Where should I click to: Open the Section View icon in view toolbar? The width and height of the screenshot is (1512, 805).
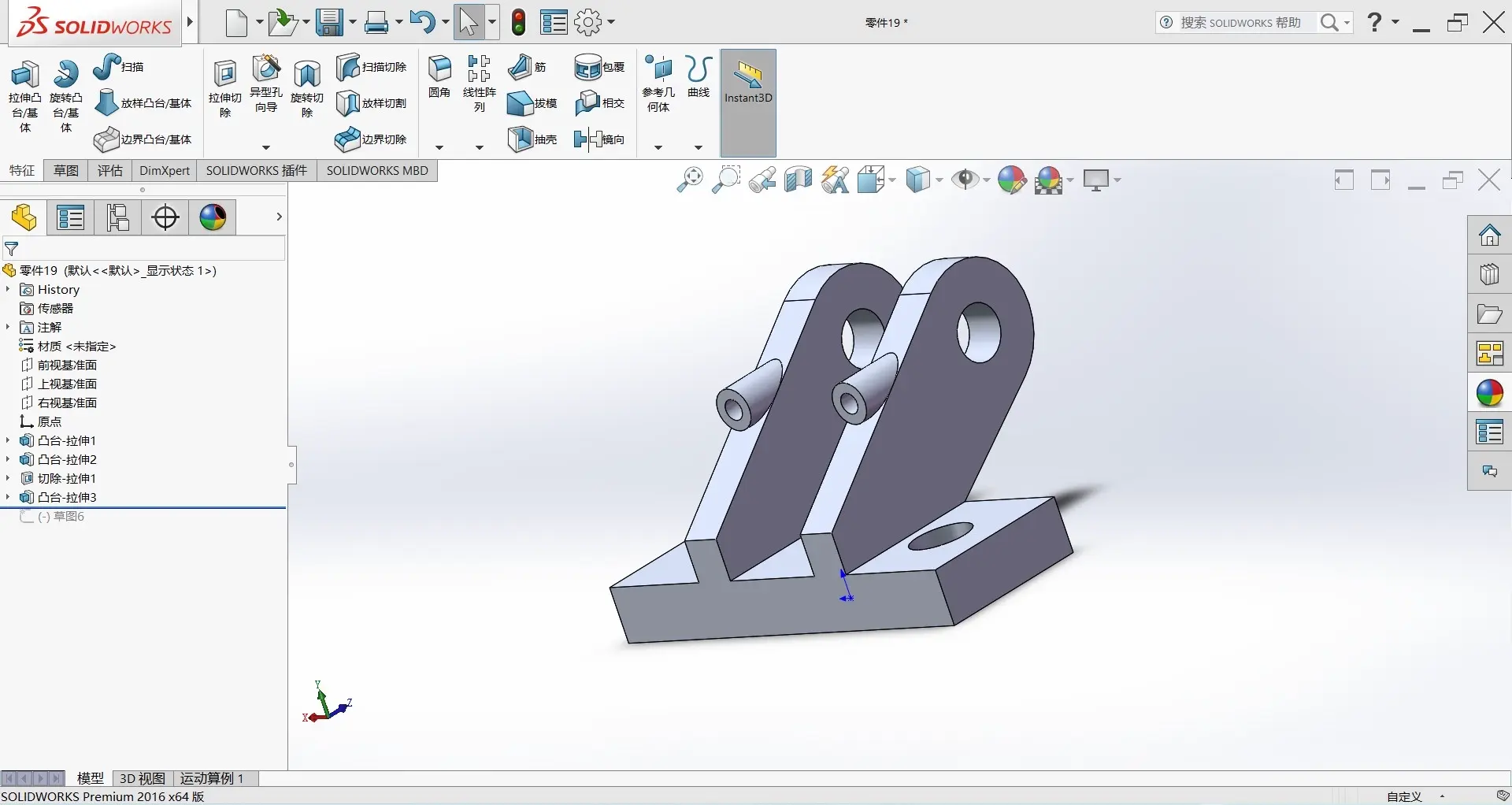798,180
